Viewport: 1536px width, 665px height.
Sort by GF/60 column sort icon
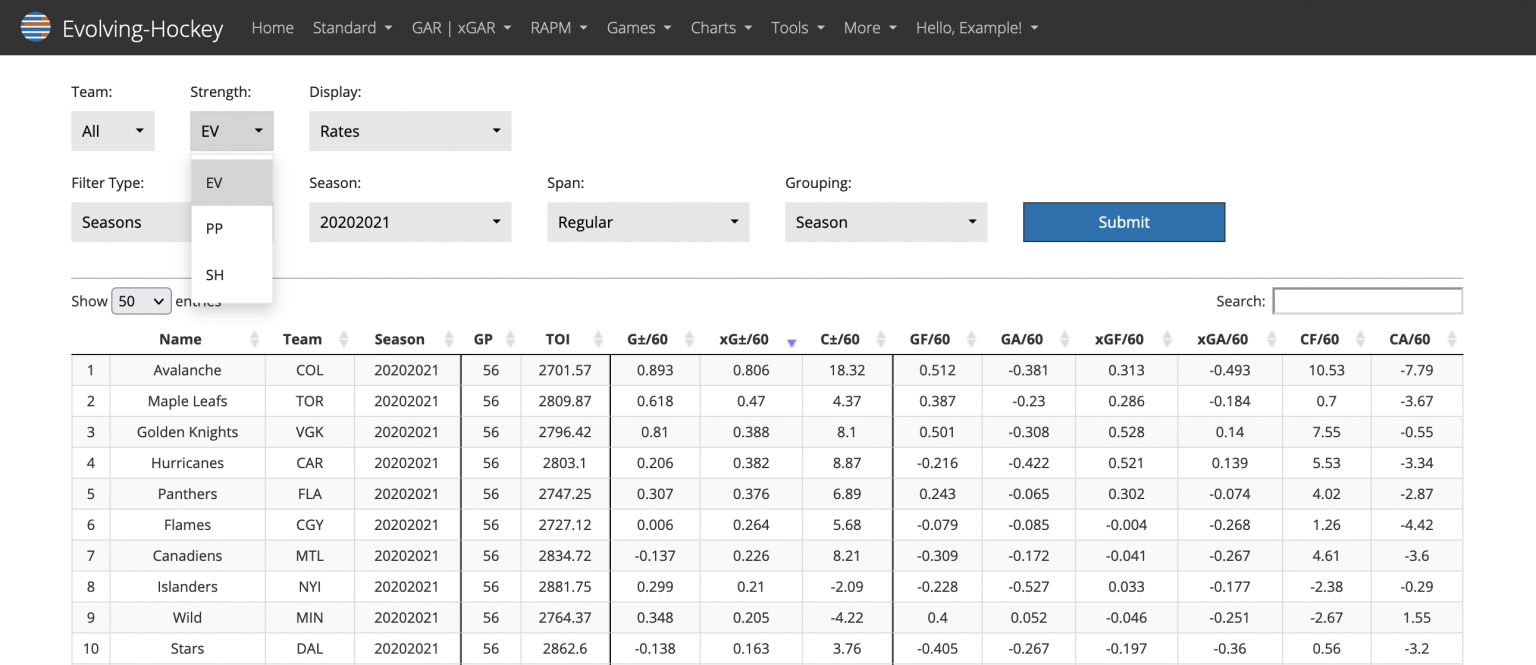tap(971, 339)
